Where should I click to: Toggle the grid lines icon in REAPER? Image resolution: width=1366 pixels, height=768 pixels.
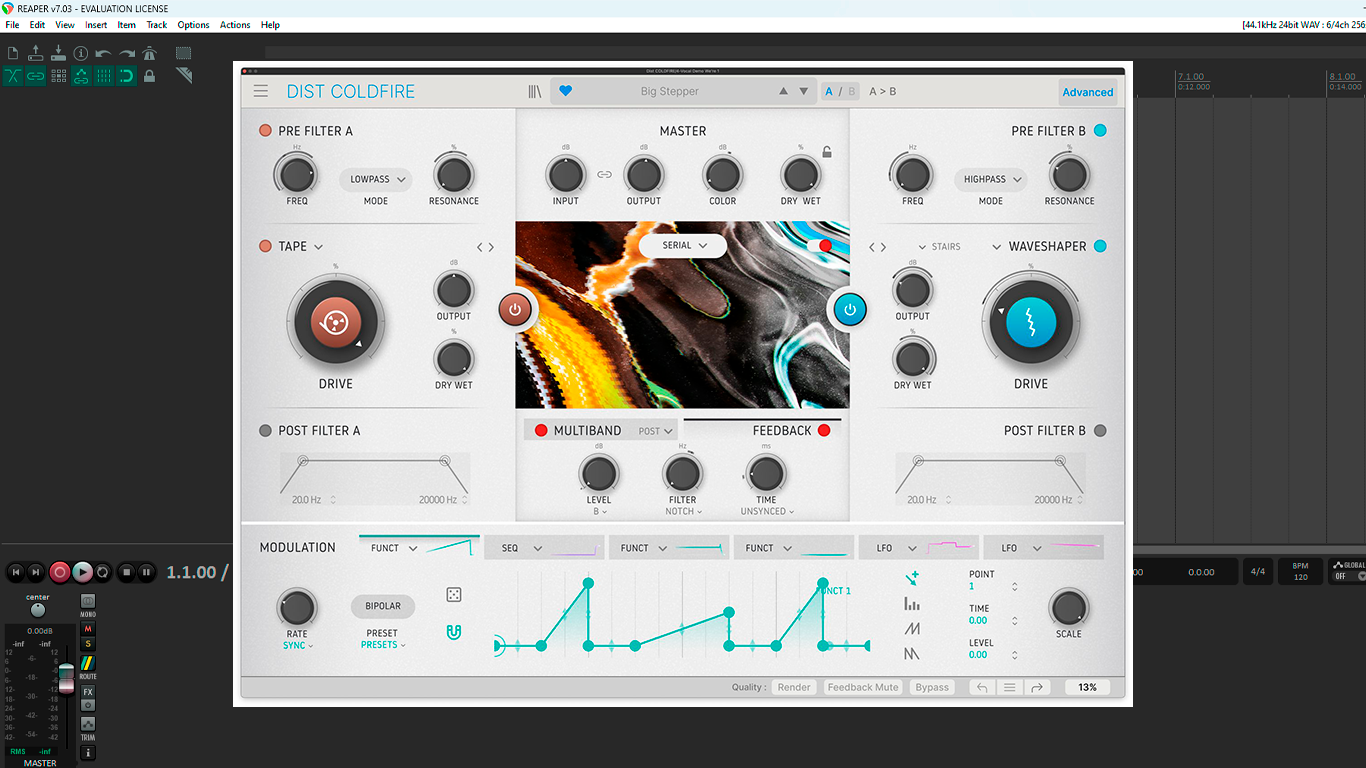104,76
